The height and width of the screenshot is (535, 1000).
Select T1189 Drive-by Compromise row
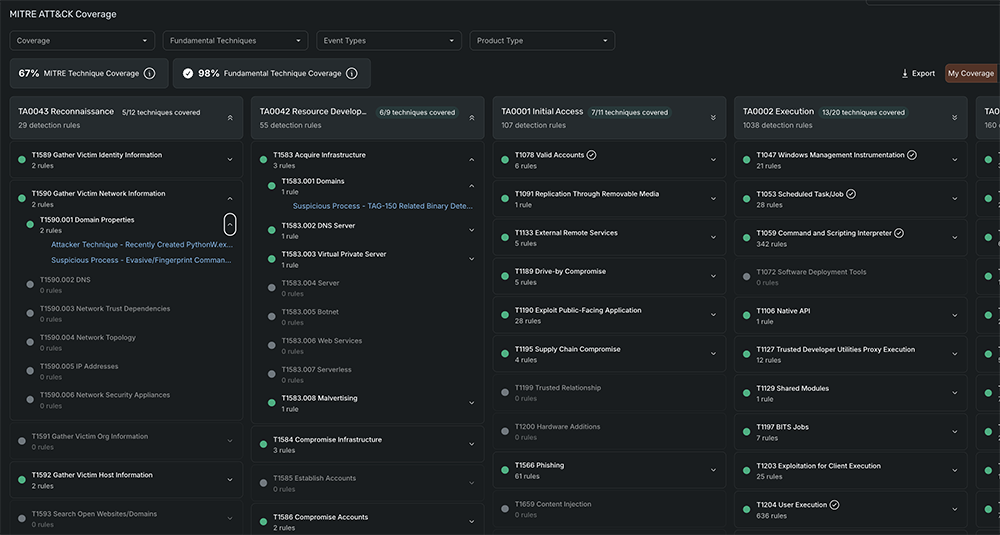tap(609, 277)
